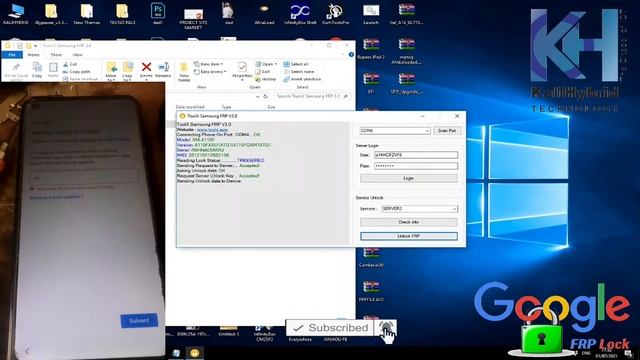Viewport: 640px width, 360px height.
Task: Click Invert selection in the ribbon
Action: 302,79
